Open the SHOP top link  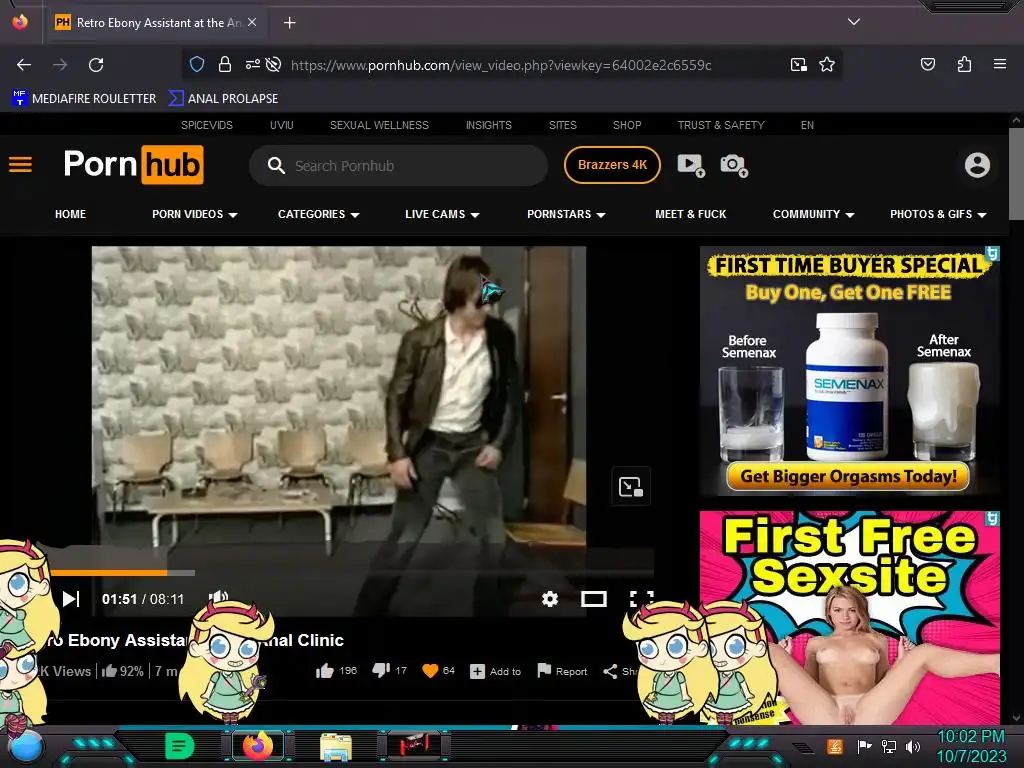[627, 125]
